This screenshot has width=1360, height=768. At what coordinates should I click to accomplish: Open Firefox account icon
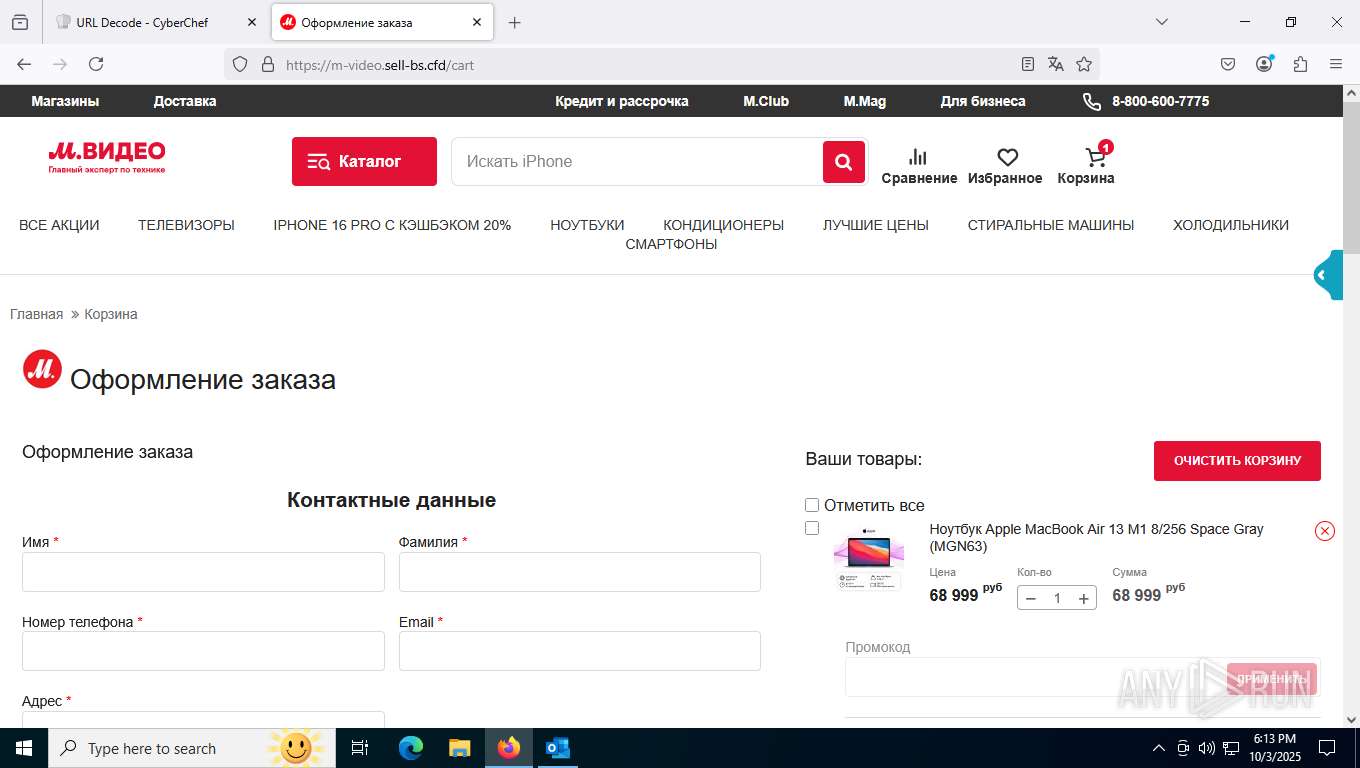(1264, 64)
